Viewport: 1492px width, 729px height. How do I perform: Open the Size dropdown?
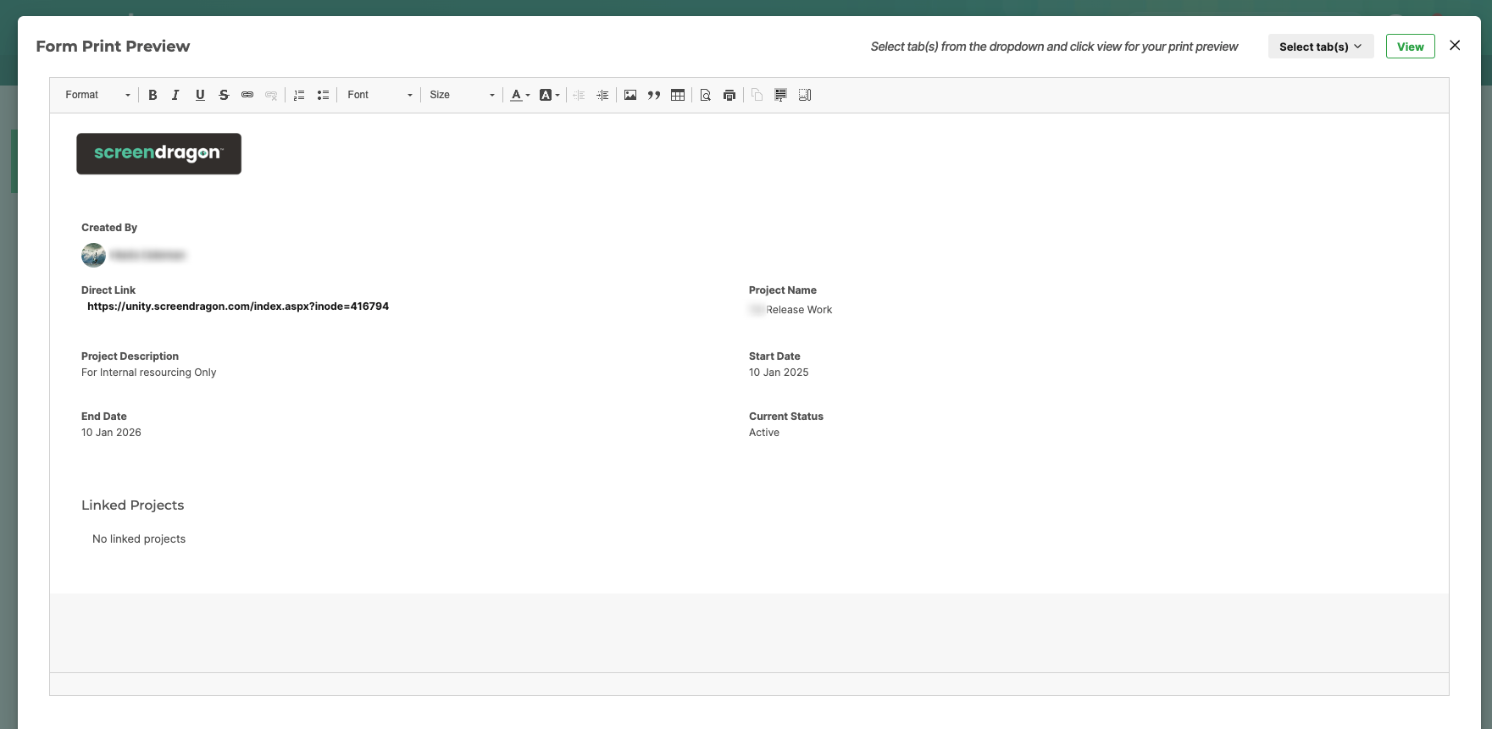point(462,95)
